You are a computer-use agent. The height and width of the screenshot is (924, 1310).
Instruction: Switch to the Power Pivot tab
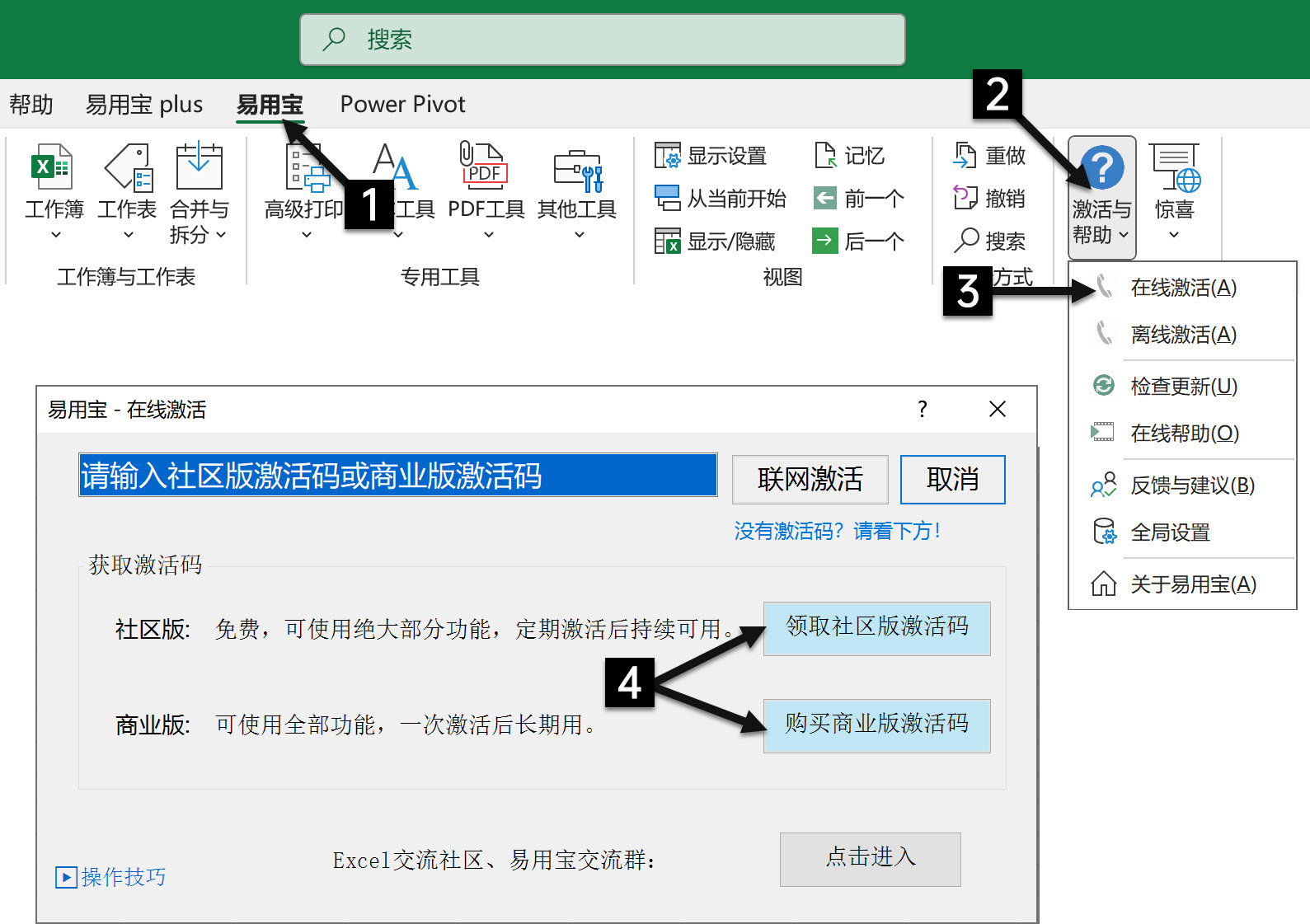[402, 105]
